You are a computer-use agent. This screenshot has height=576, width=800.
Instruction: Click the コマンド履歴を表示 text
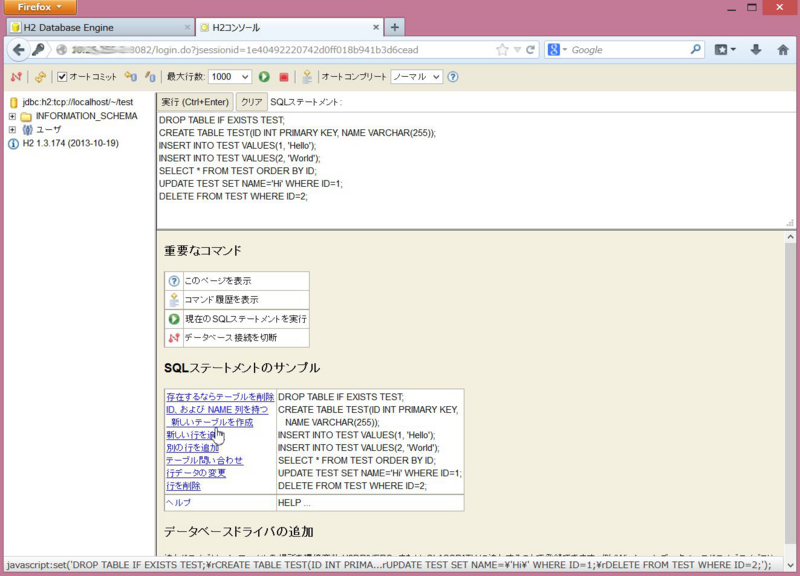[x=221, y=299]
